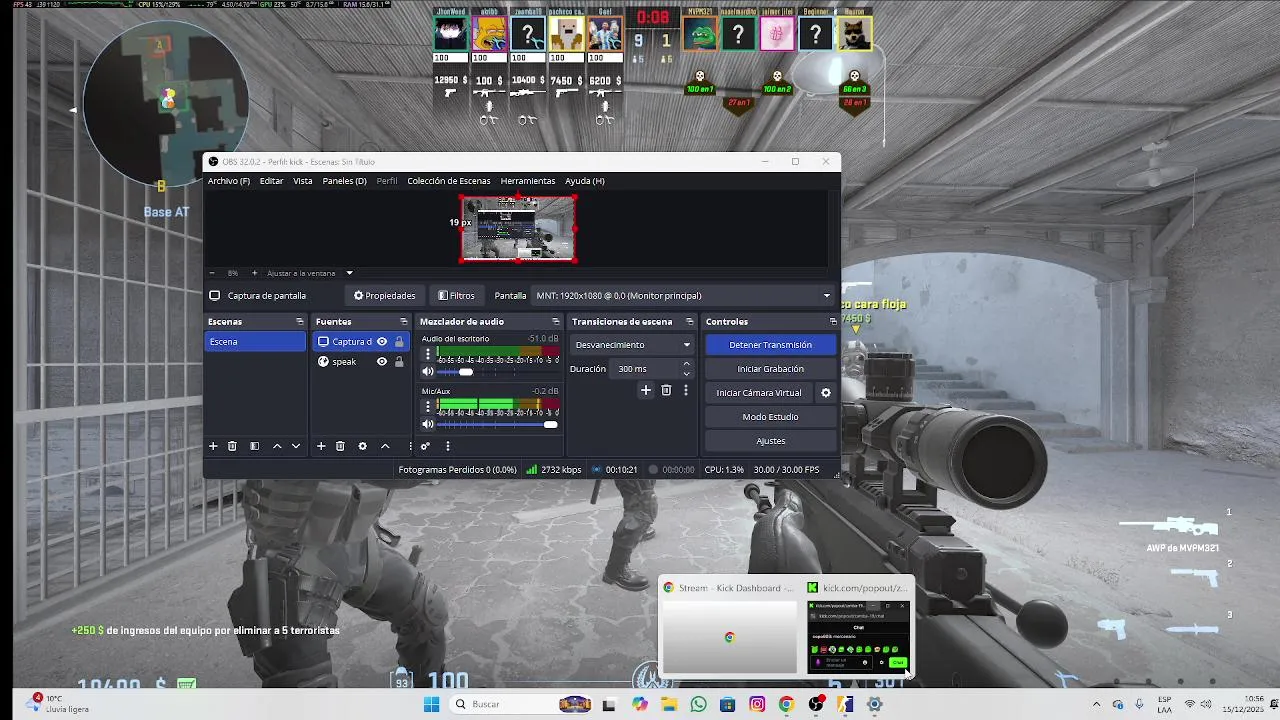Open Filtros for the selected source
1280x720 pixels.
click(x=456, y=296)
